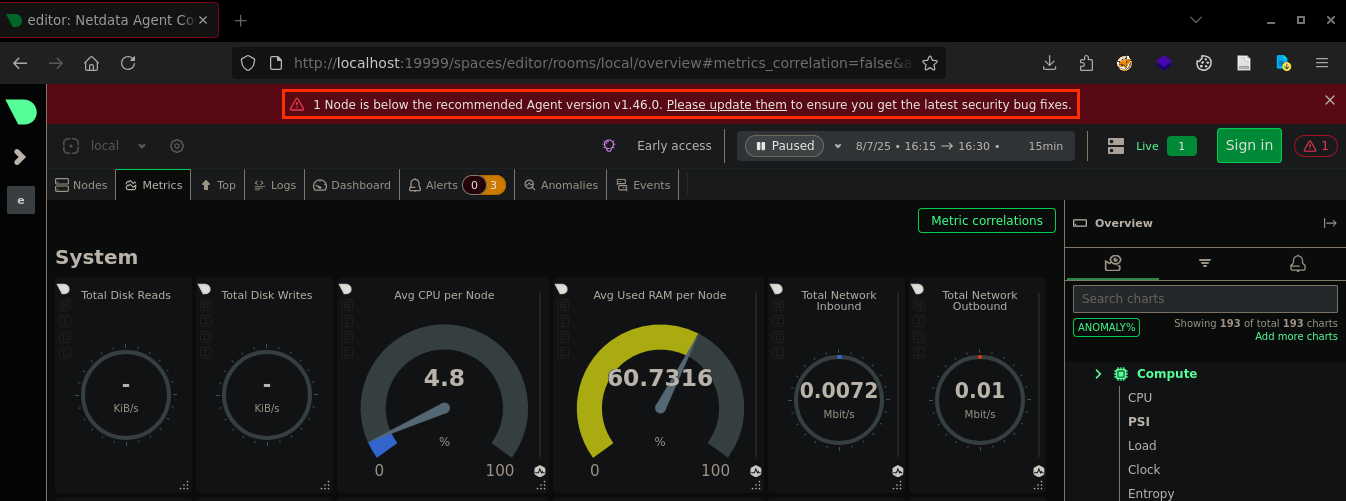Screen dimensions: 1346x501
Task: Open the Events tab
Action: click(x=643, y=185)
